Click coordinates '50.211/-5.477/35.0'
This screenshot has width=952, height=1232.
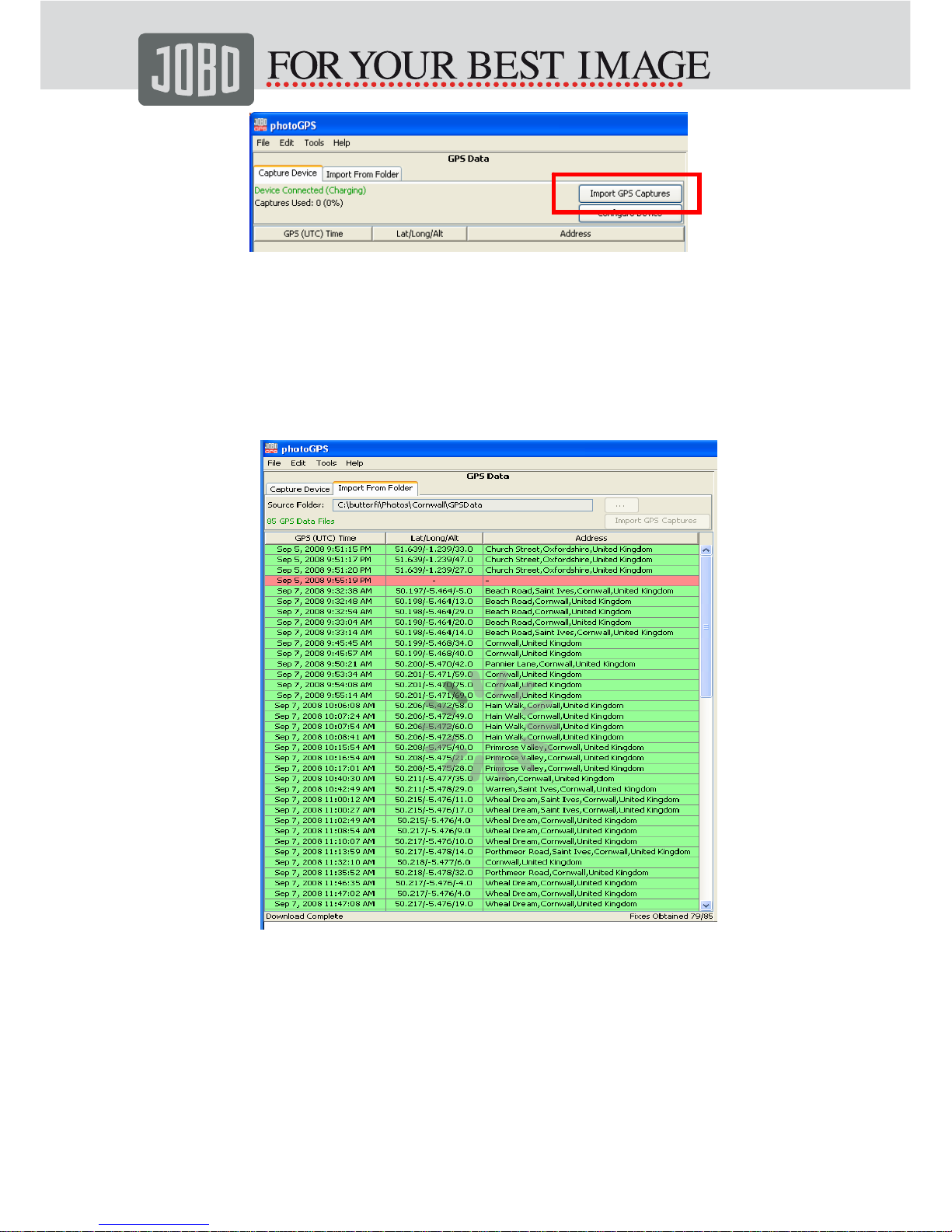(x=434, y=779)
